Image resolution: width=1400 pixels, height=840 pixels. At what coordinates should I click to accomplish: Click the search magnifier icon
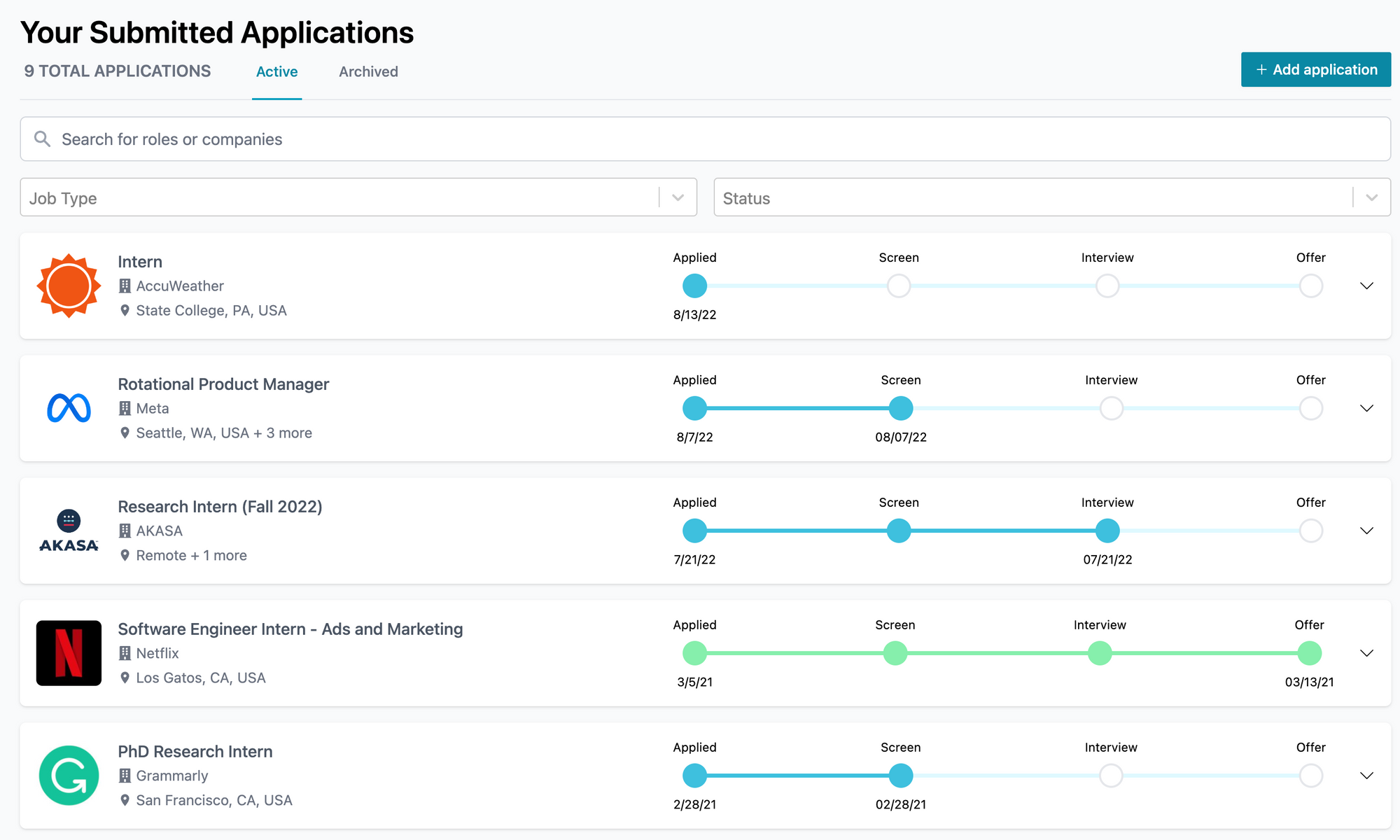coord(42,139)
